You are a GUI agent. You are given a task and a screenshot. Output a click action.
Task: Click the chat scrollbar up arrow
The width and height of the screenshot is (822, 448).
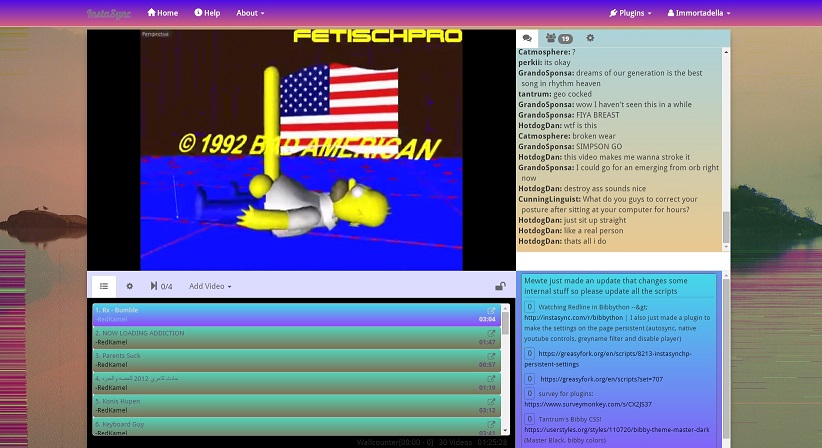[726, 52]
